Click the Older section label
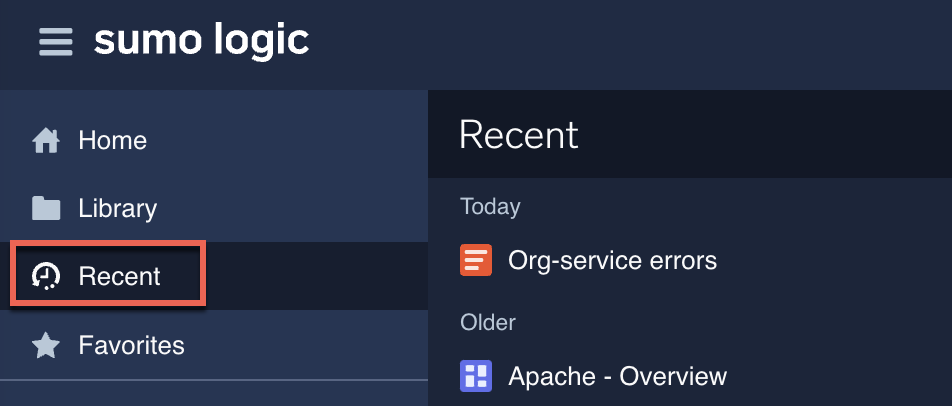The height and width of the screenshot is (406, 952). 487,322
